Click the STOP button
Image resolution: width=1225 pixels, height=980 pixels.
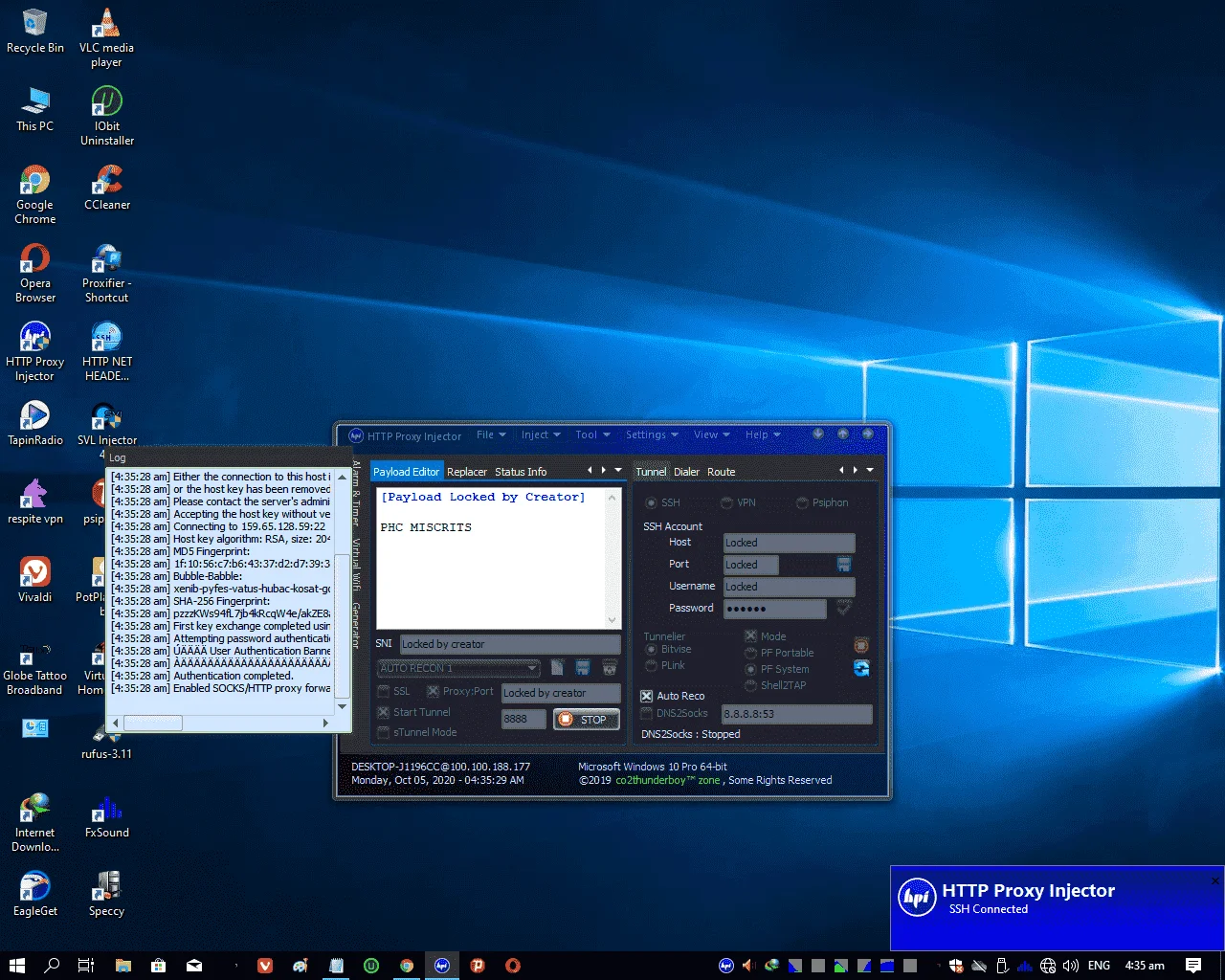[587, 719]
